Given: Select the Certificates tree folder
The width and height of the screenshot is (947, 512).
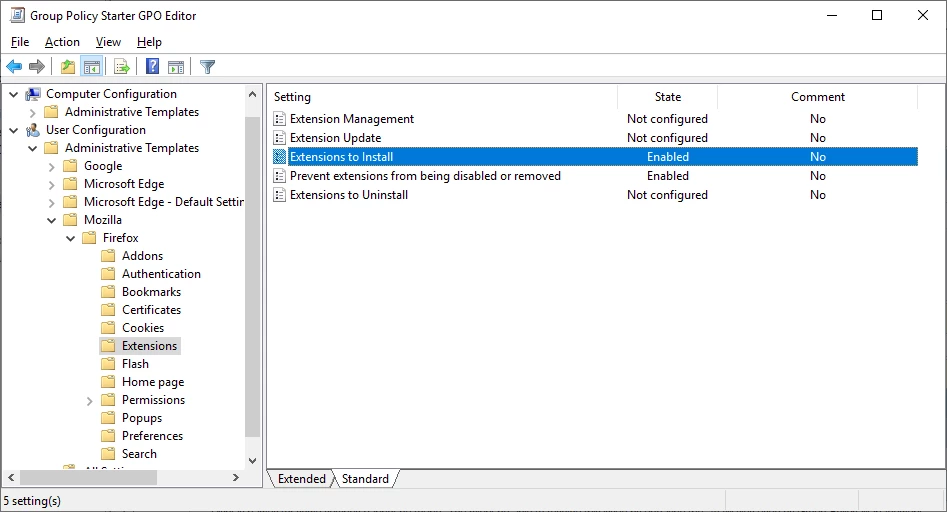Looking at the screenshot, I should (152, 310).
